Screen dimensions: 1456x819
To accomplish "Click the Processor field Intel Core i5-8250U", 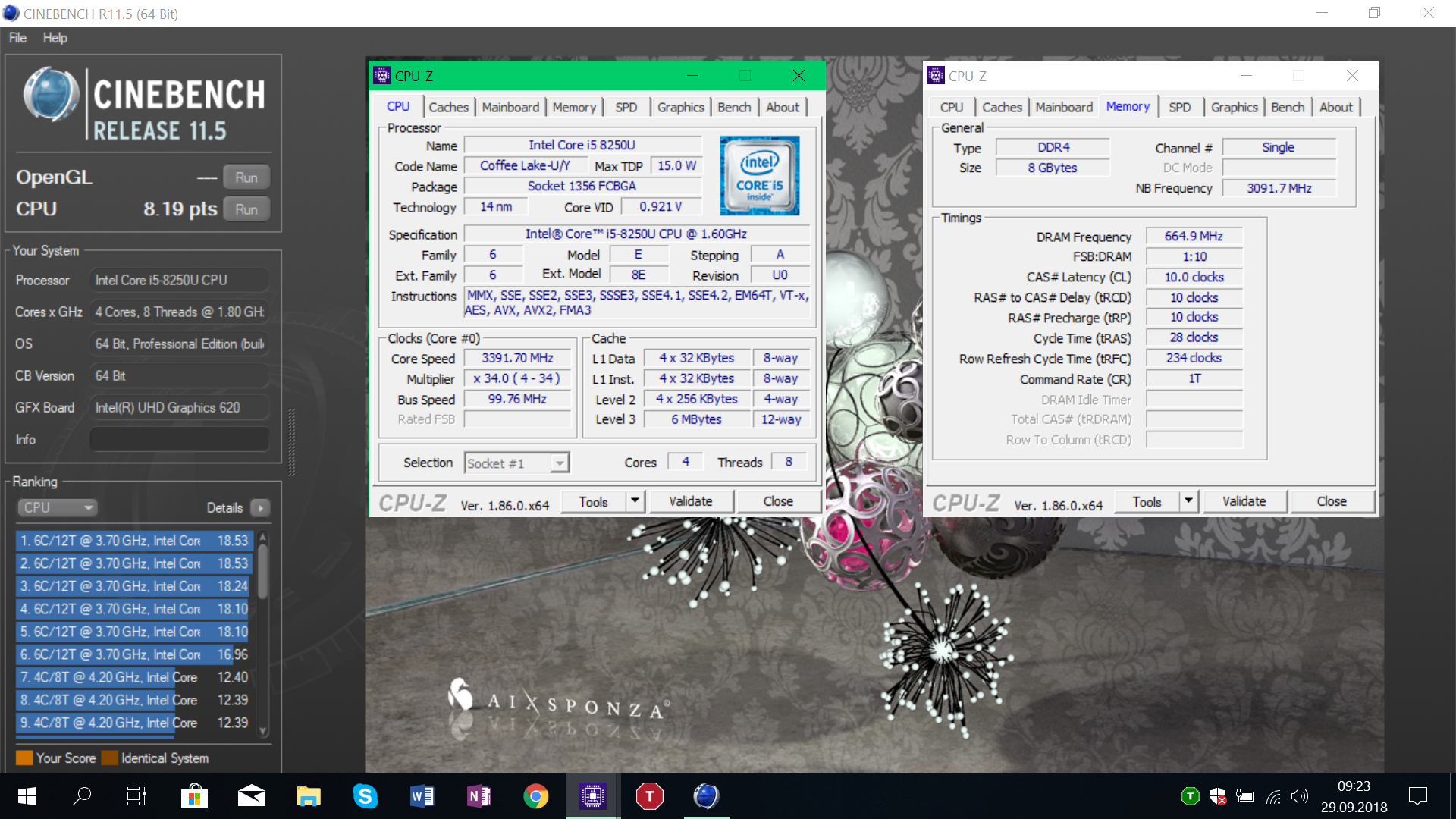I will pyautogui.click(x=180, y=281).
